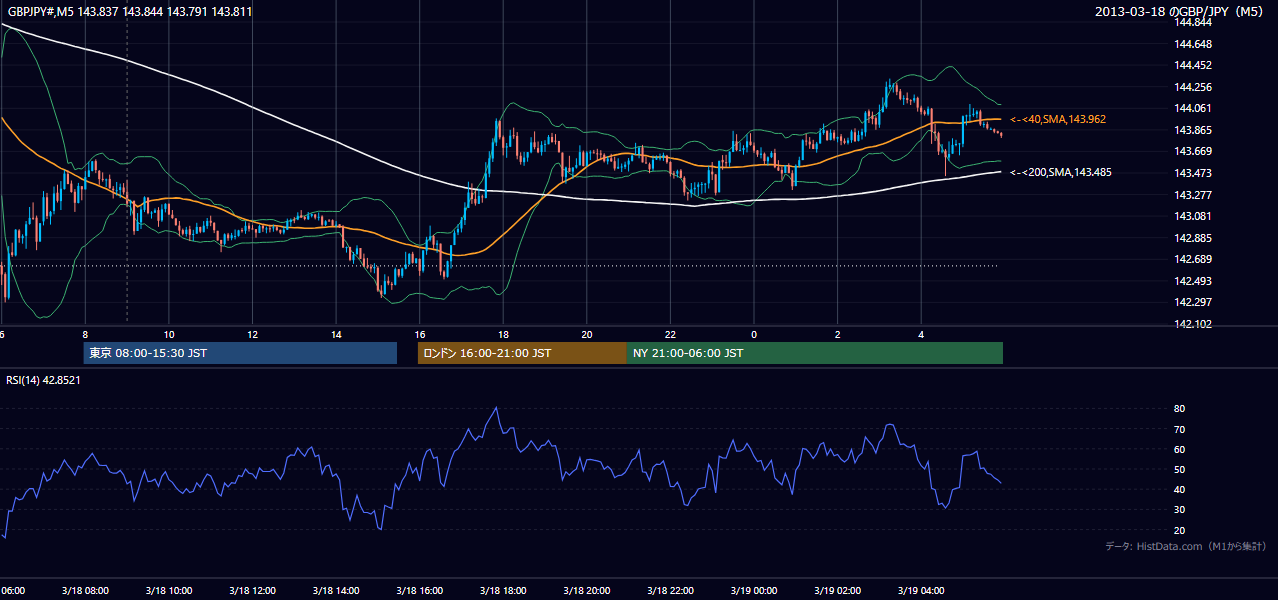
Task: Click RSI scale value 50
Action: [x=1179, y=469]
